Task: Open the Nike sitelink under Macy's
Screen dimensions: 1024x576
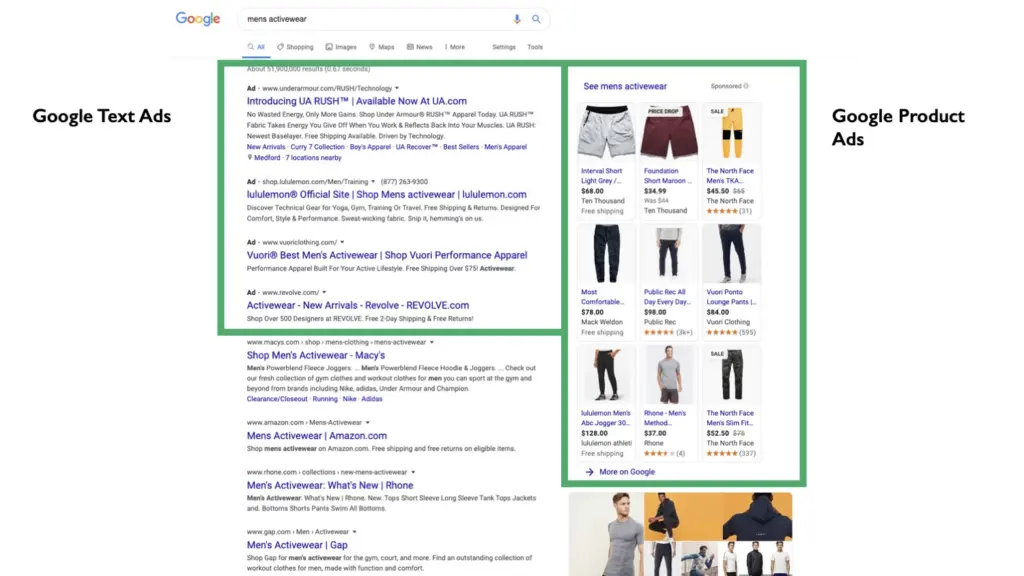Action: pos(349,399)
